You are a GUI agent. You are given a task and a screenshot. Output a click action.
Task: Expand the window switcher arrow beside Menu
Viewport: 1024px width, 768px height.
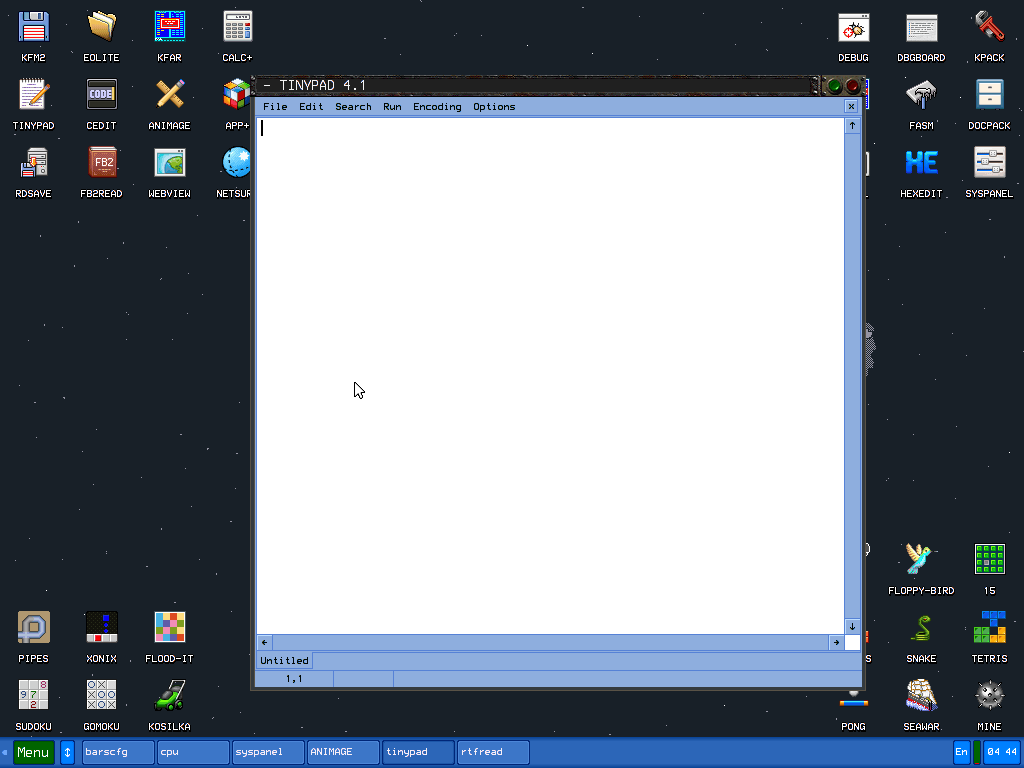(66, 751)
